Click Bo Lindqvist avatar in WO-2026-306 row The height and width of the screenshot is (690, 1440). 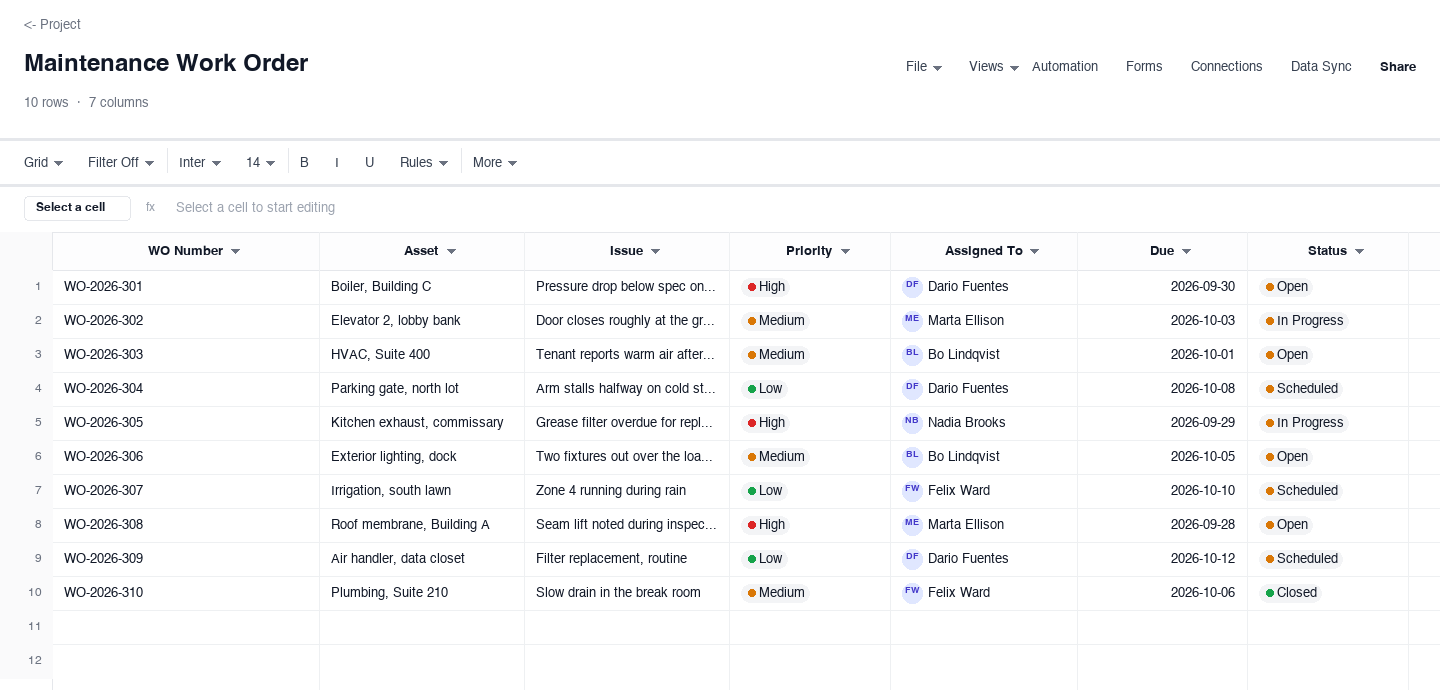[912, 456]
